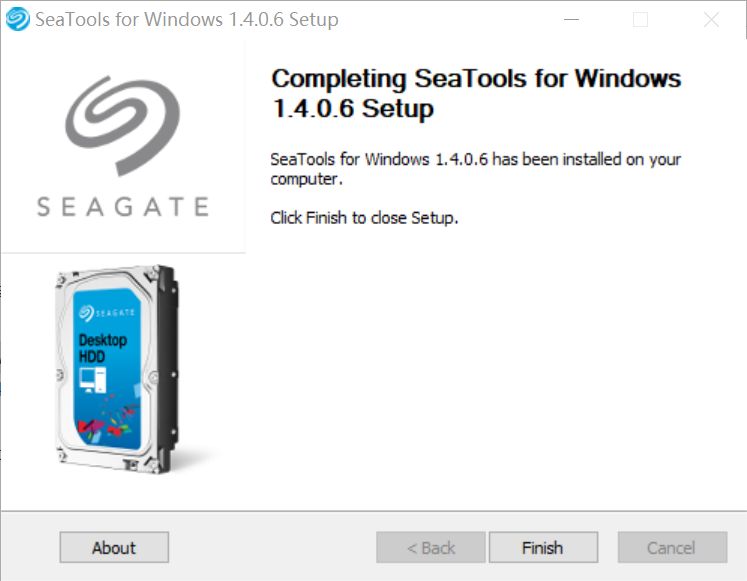
Task: Open the About dialog
Action: click(x=114, y=547)
